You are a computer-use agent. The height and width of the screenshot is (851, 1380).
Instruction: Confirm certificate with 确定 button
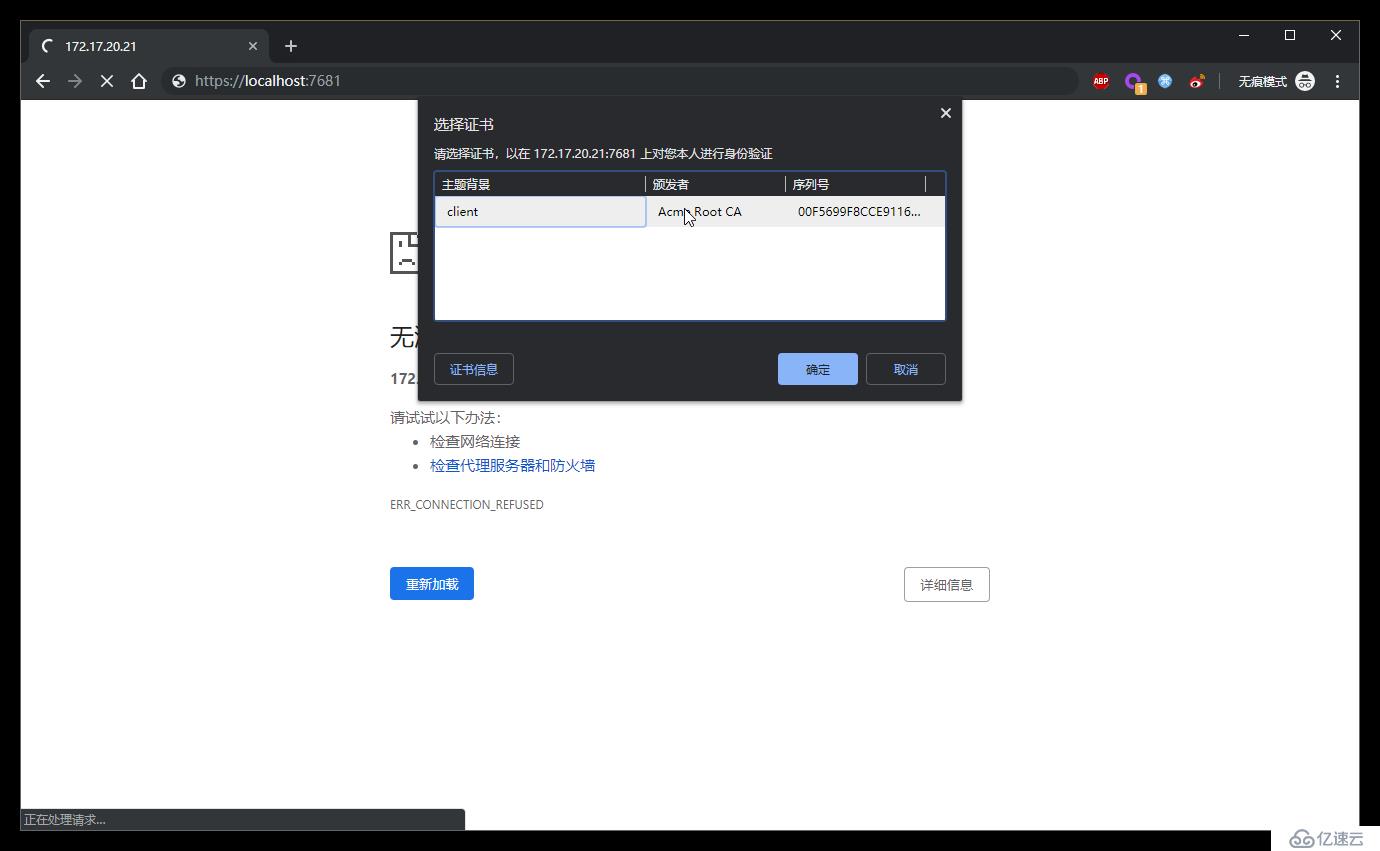coord(818,369)
